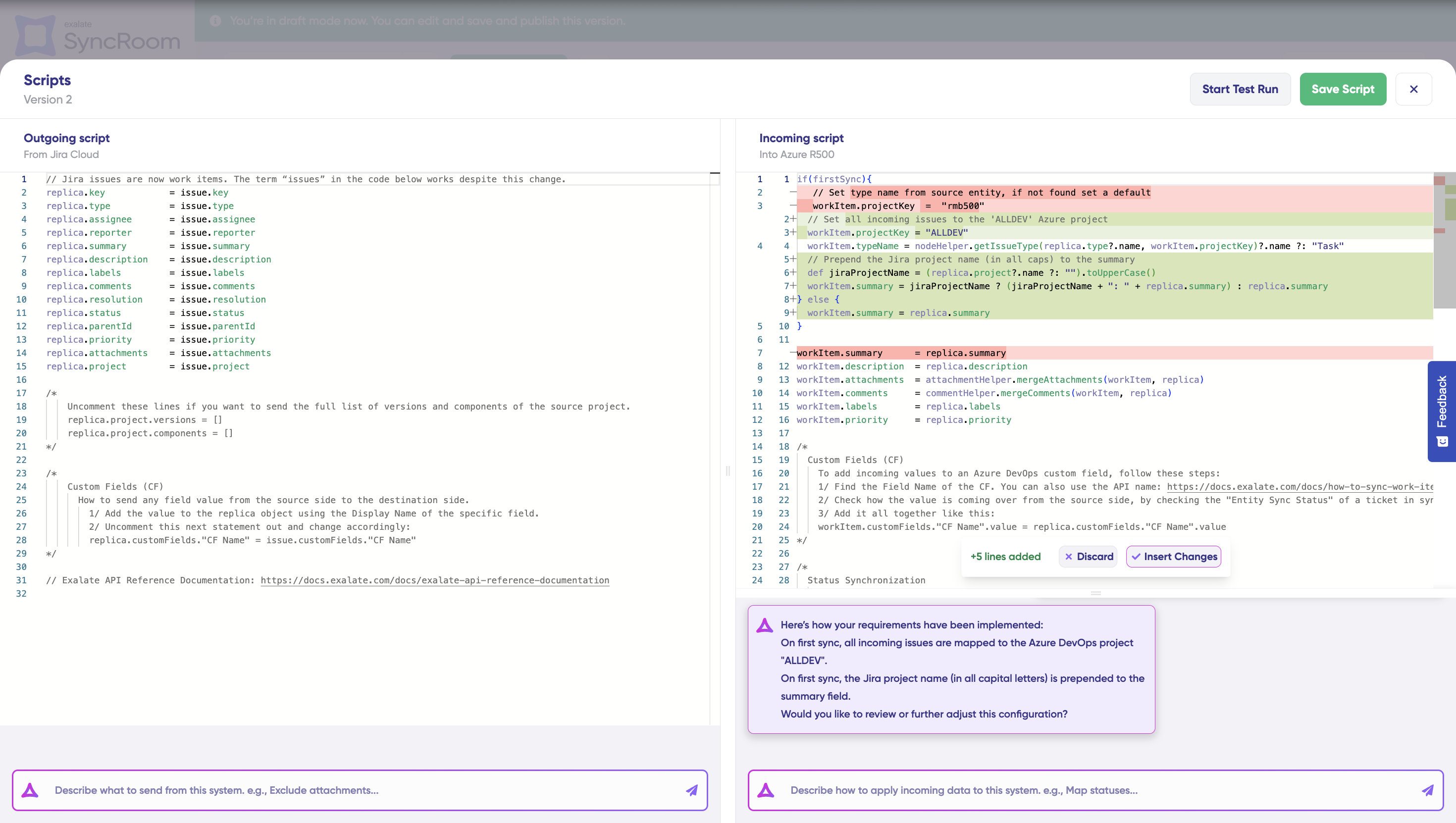Open the Feedback side tab
Image resolution: width=1456 pixels, height=823 pixels.
[1442, 411]
